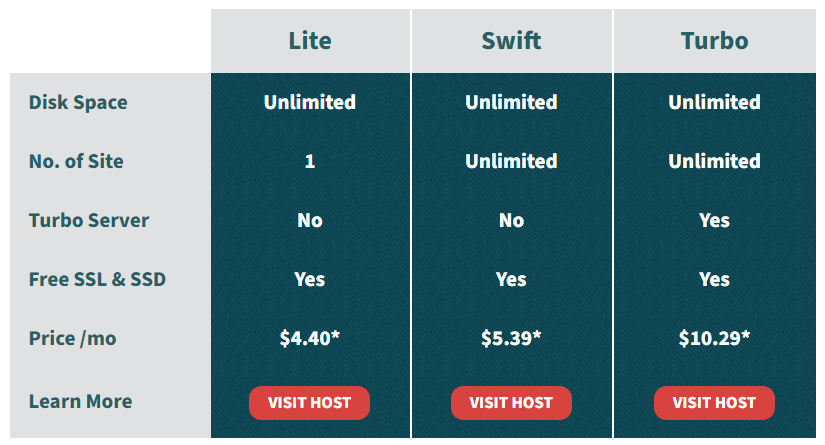Click the Learn More row label
The width and height of the screenshot is (825, 445).
[81, 401]
